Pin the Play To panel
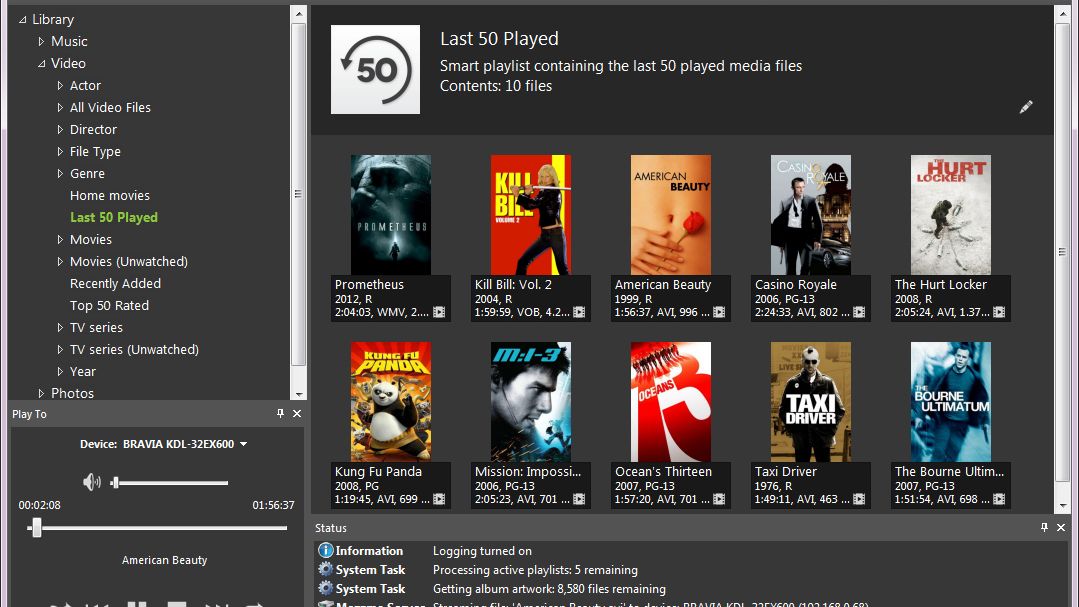 click(281, 414)
